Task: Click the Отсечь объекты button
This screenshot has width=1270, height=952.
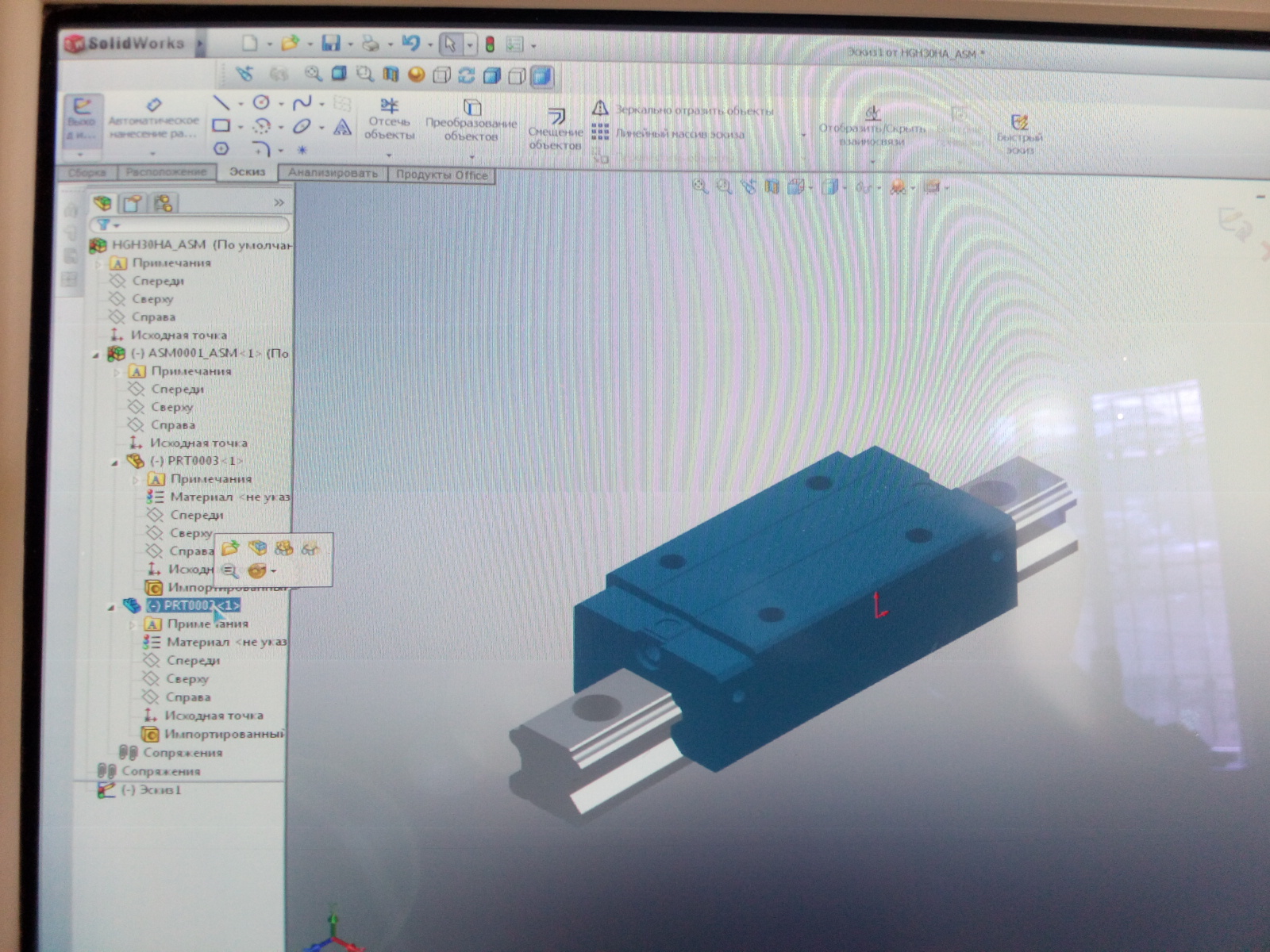Action: click(x=389, y=120)
